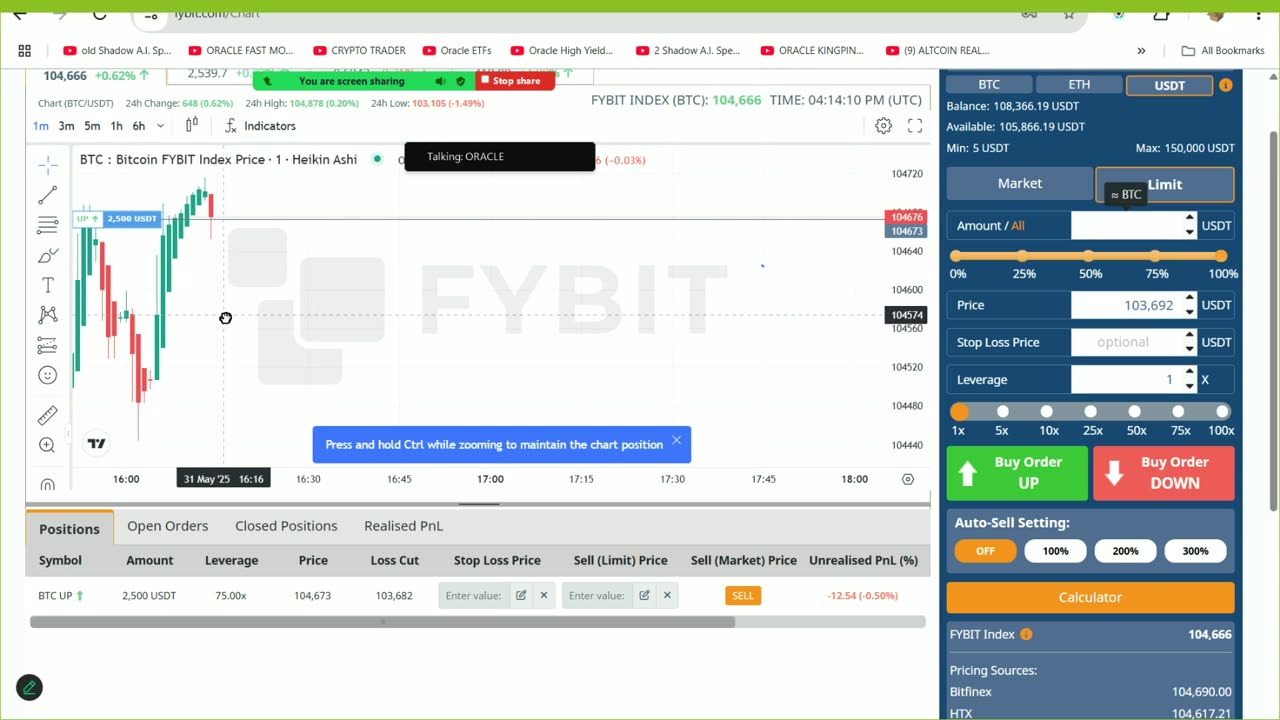Toggle the magnet mode icon
Viewport: 1280px width, 720px height.
coord(47,485)
